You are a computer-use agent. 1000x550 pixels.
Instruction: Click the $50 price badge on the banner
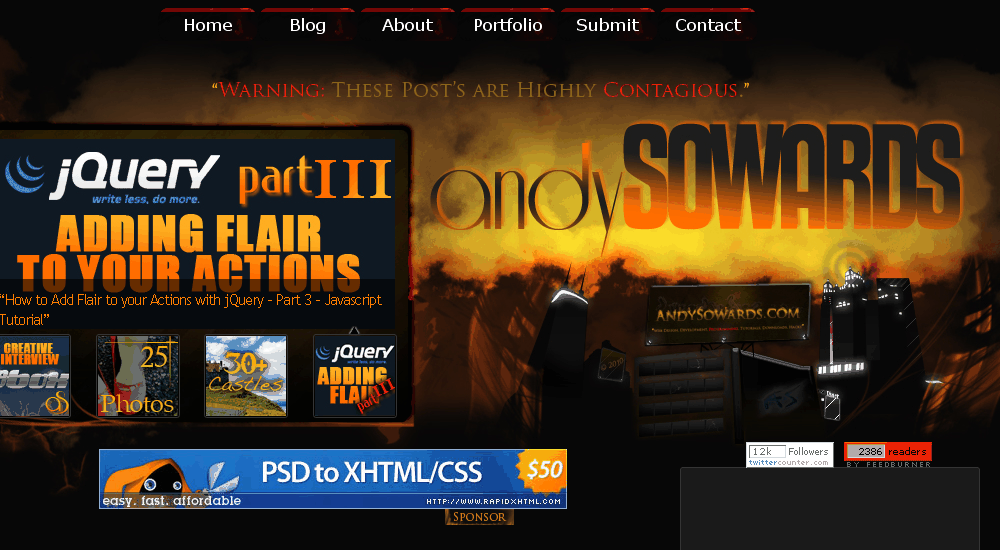point(541,471)
